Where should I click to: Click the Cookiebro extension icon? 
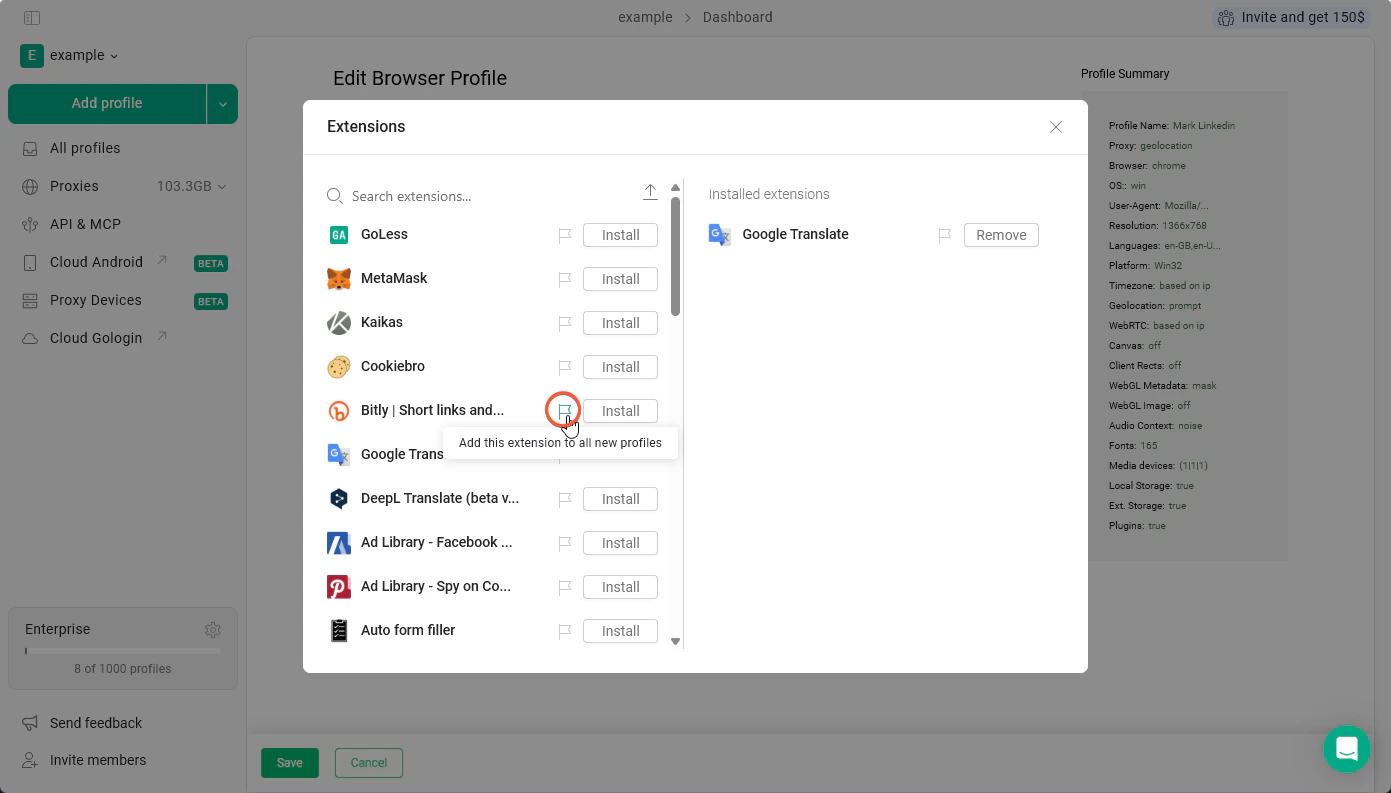pyautogui.click(x=339, y=366)
